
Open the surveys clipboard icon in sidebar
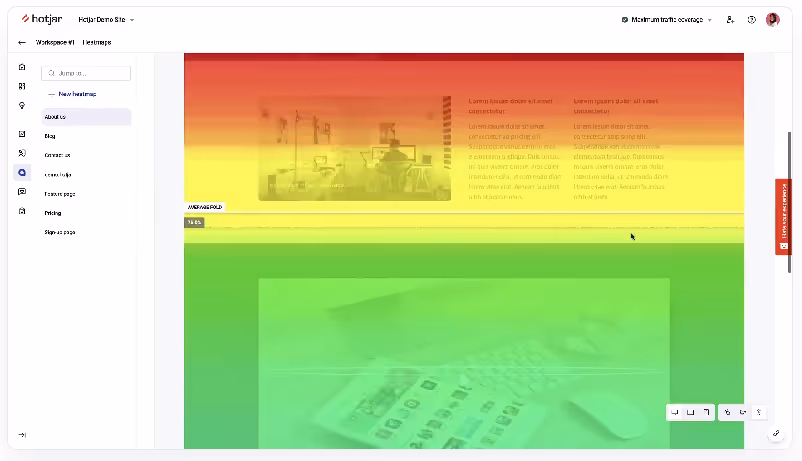22,211
